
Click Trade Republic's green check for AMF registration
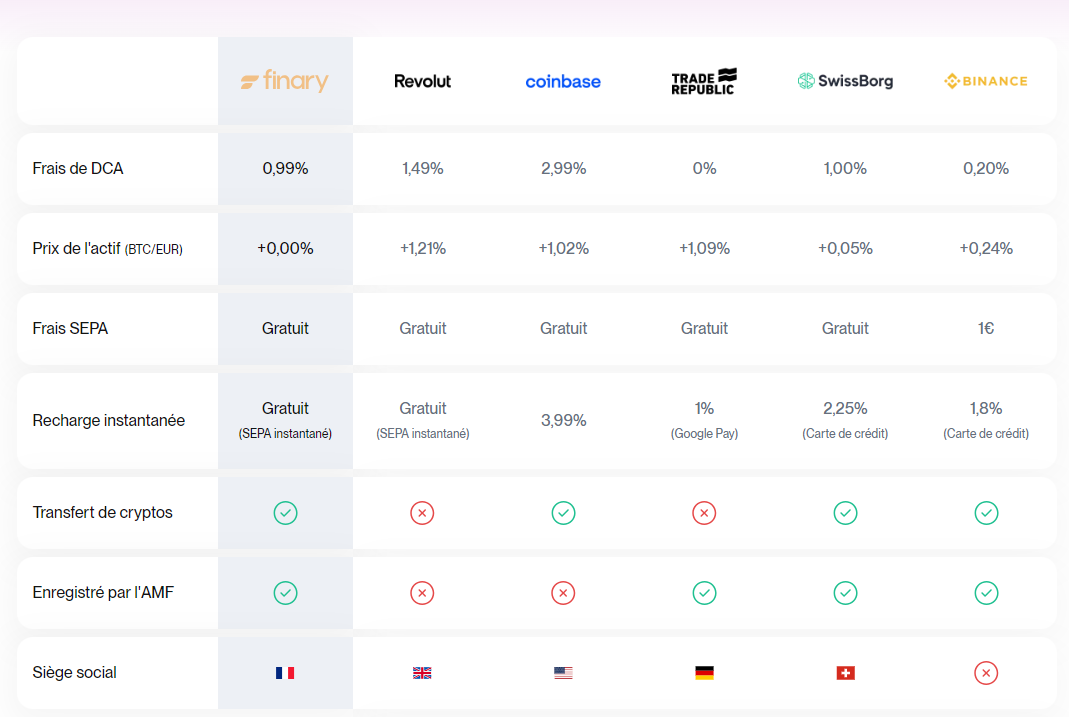click(x=704, y=593)
